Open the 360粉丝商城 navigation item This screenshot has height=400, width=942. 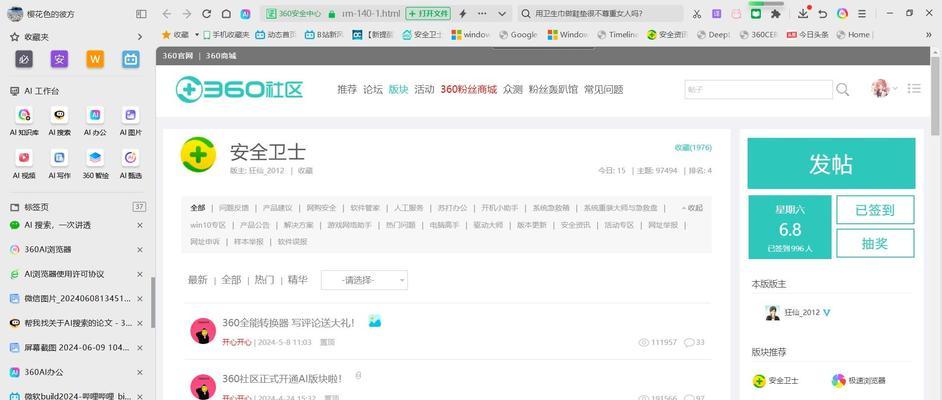(x=469, y=89)
